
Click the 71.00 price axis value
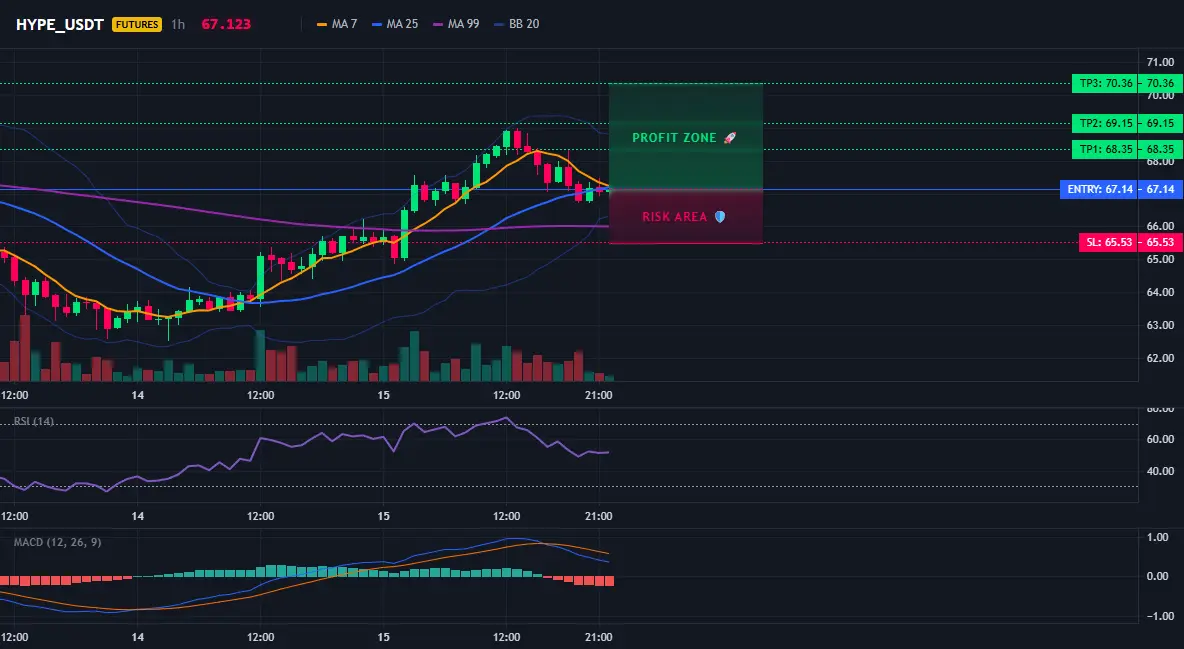point(1161,62)
